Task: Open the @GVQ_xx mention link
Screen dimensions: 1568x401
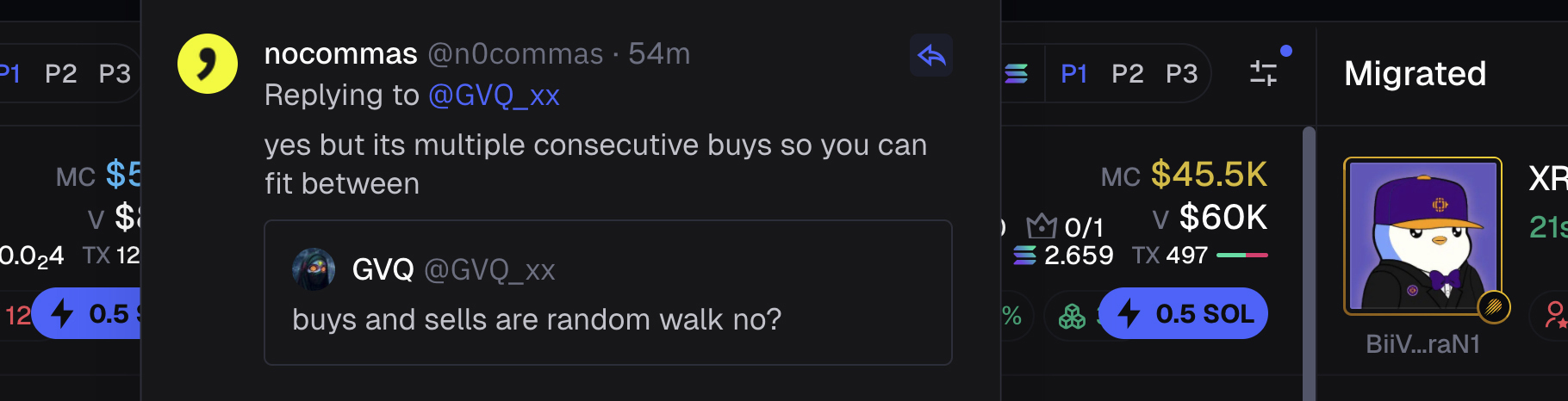Action: [x=494, y=95]
